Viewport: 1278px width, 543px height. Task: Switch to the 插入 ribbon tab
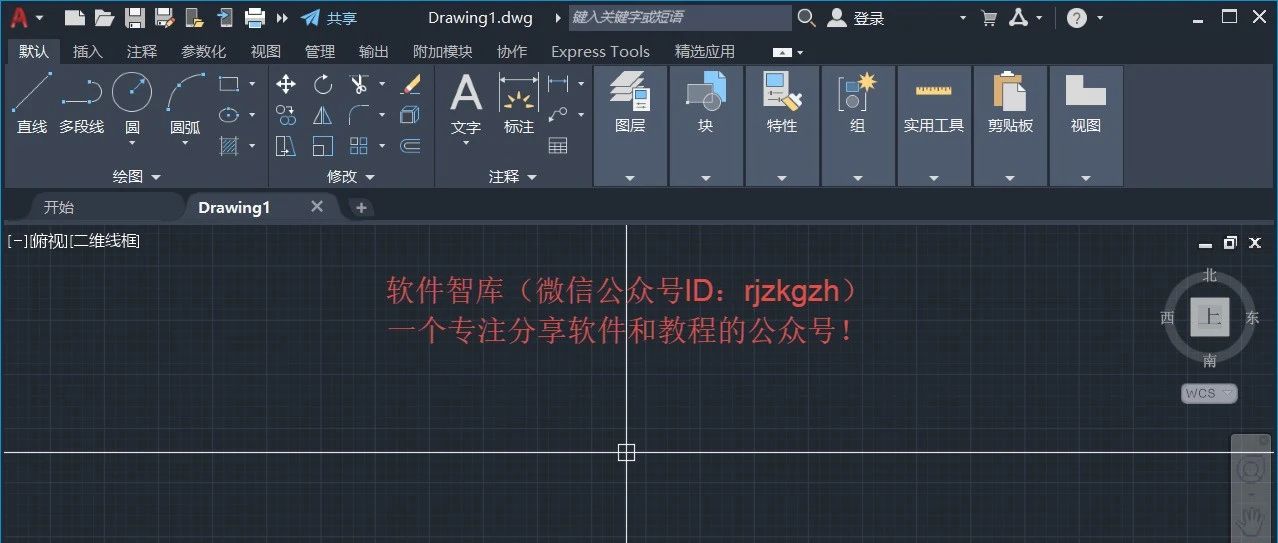88,51
